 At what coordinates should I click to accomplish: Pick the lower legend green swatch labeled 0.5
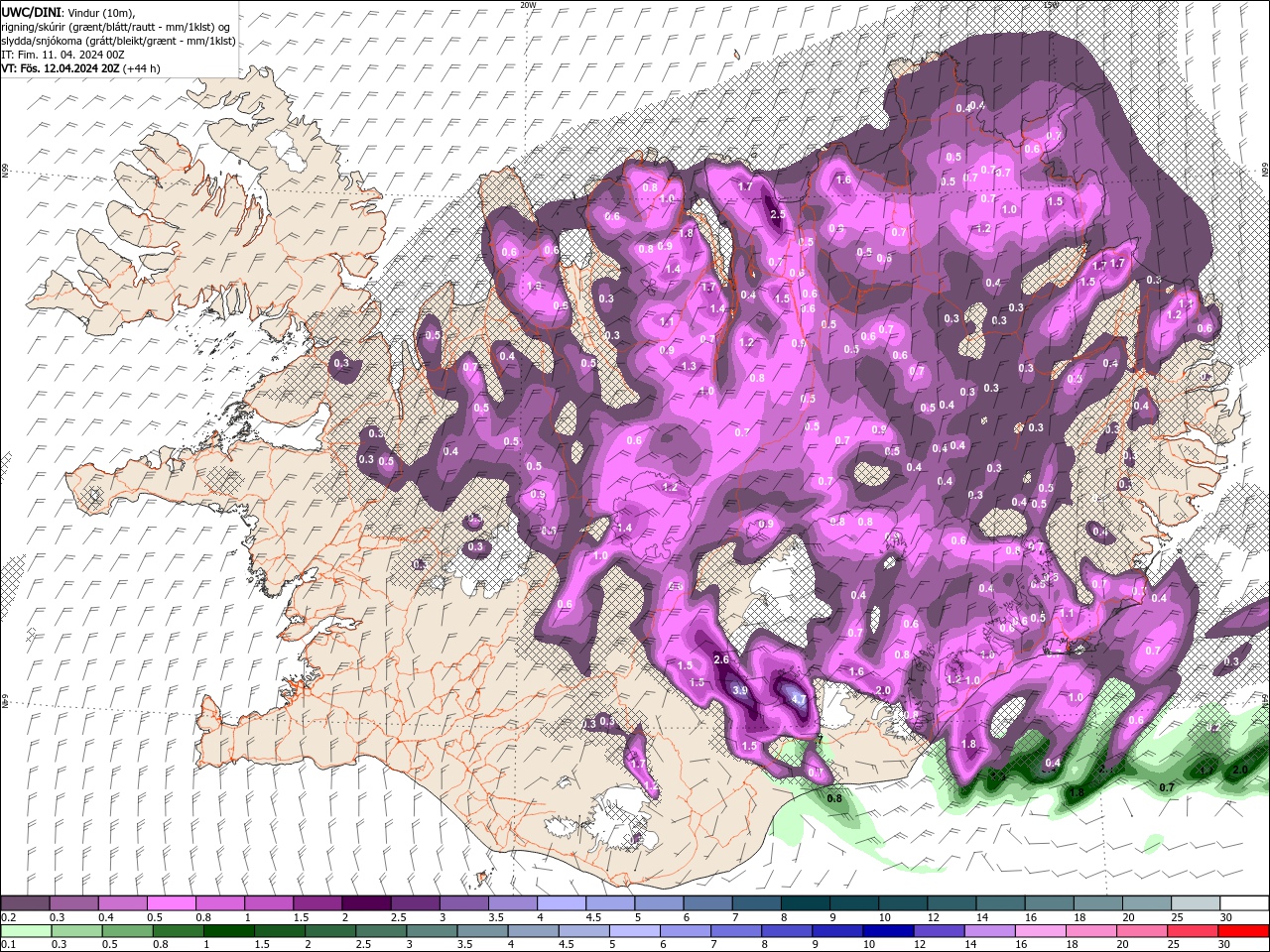(x=127, y=931)
